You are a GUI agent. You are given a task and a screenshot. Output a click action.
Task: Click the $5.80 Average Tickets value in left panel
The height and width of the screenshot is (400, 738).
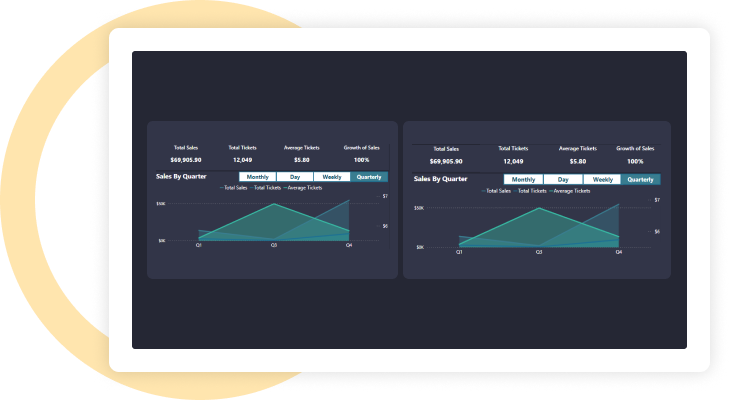pos(301,159)
